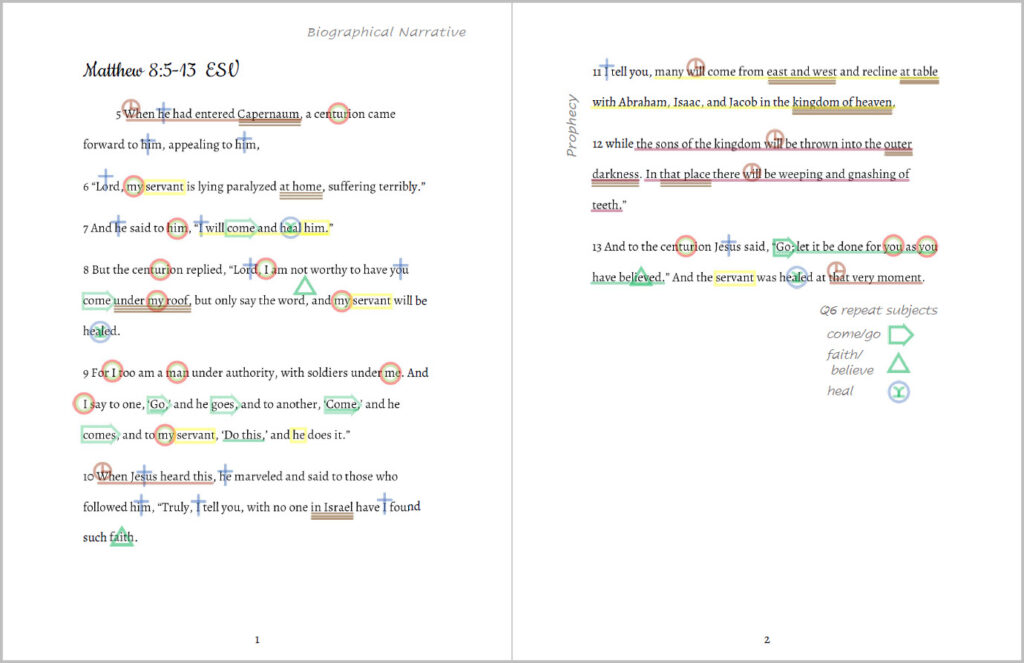Click the green triangle in the faith/believe legend

tap(898, 364)
